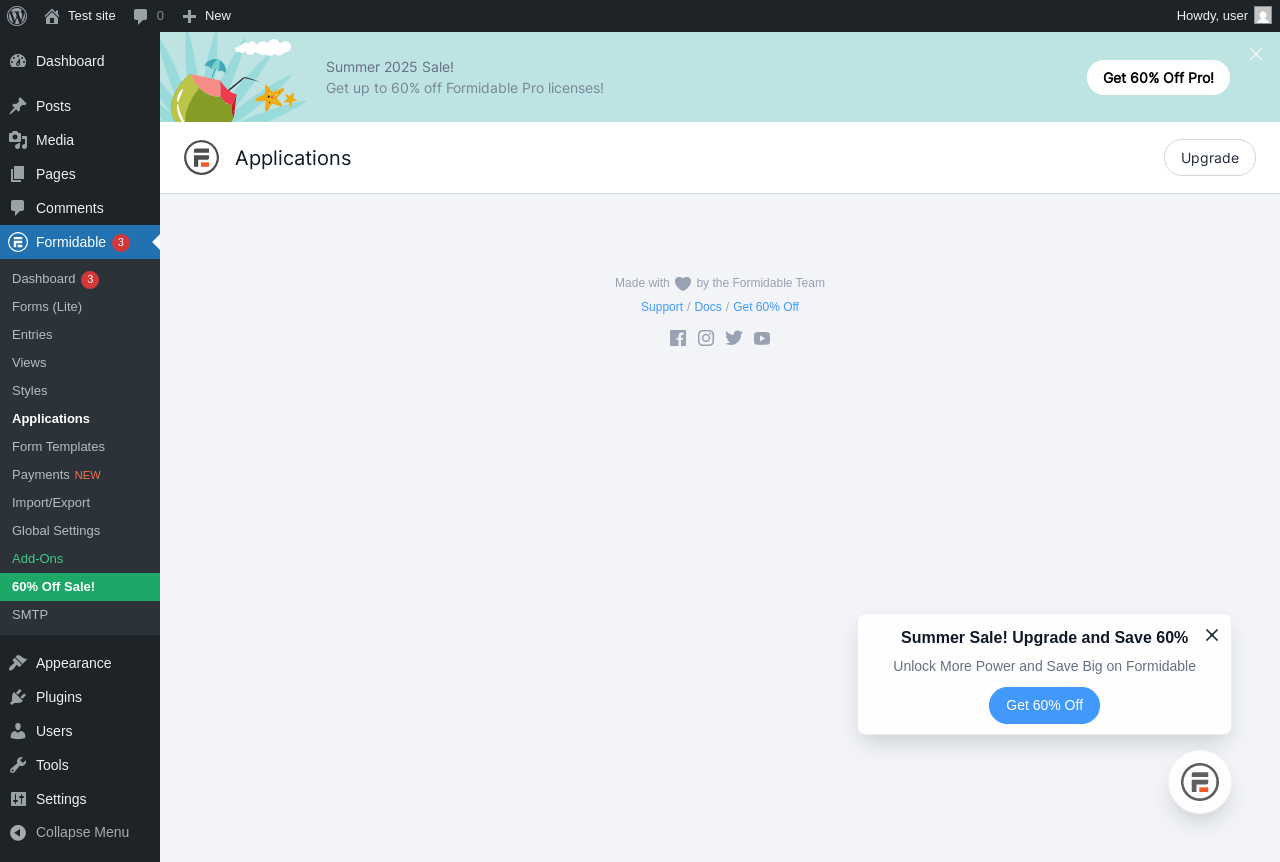
Task: Close the Summer Sale popup
Action: (x=1212, y=635)
